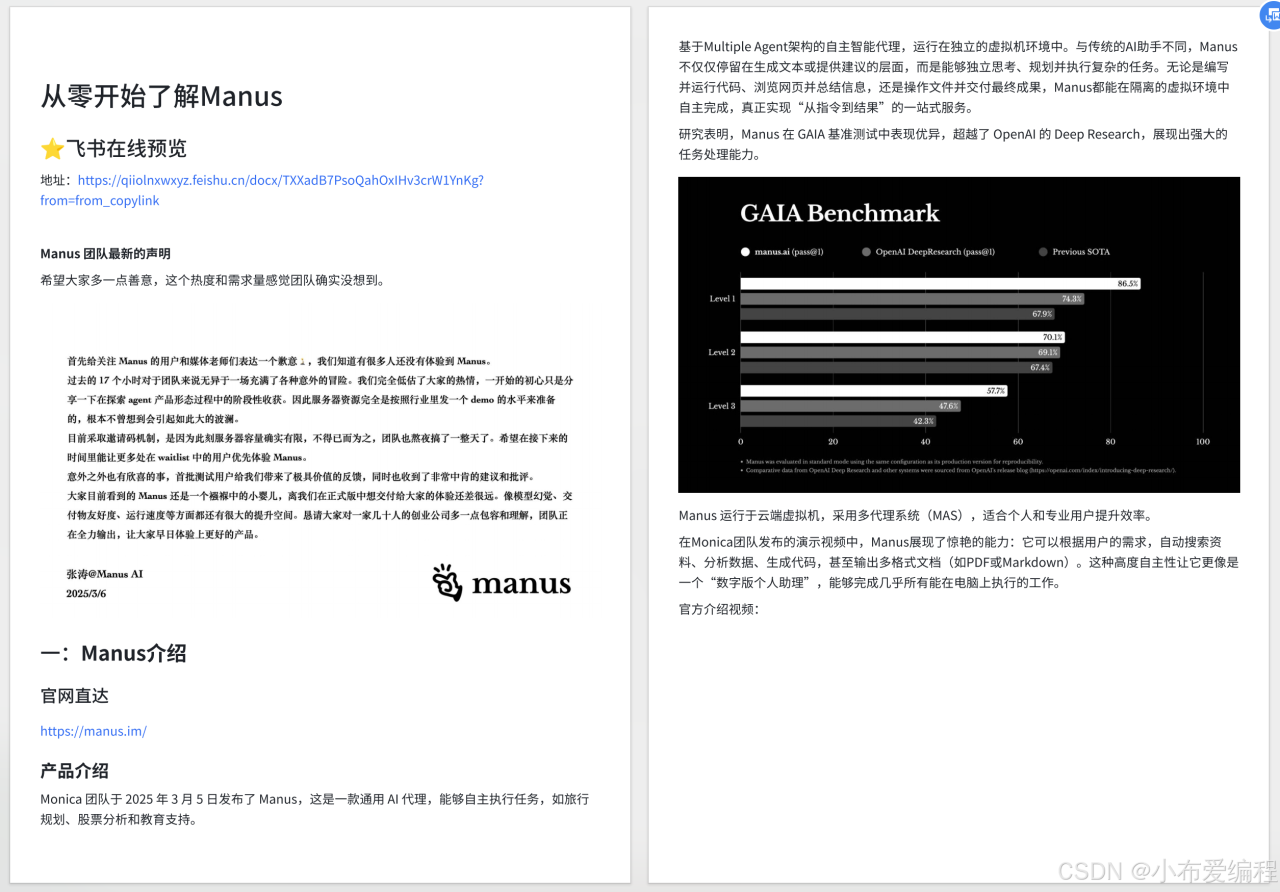This screenshot has width=1280, height=892.
Task: Click the line 'Manus 运行于云端虚拟机'
Action: [915, 516]
